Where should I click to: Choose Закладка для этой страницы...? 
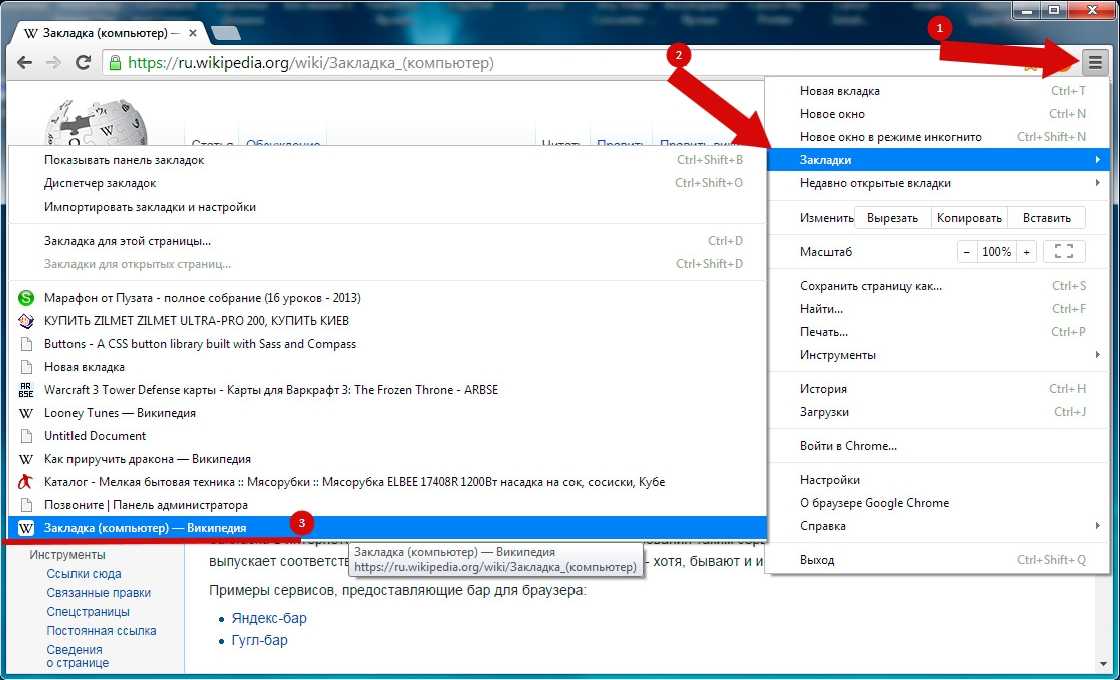387,241
